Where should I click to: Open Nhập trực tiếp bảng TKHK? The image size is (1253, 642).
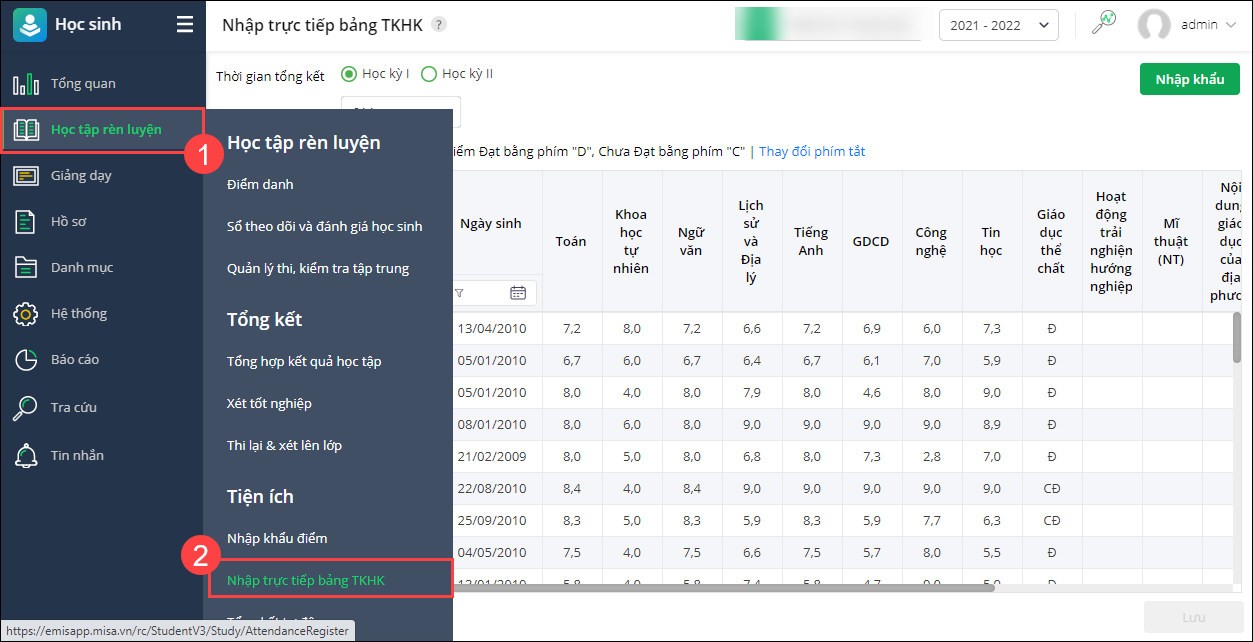point(306,581)
